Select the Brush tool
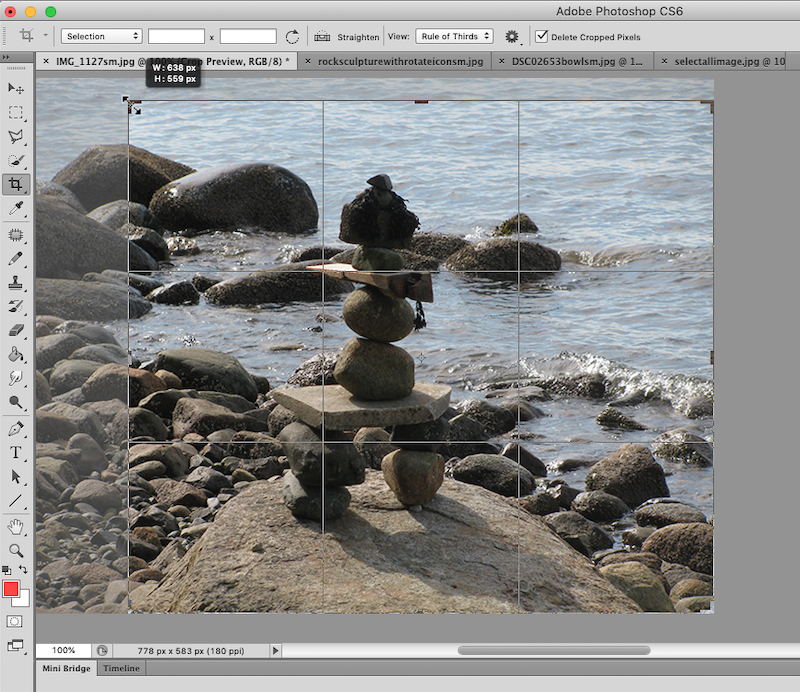This screenshot has width=800, height=692. (16, 259)
